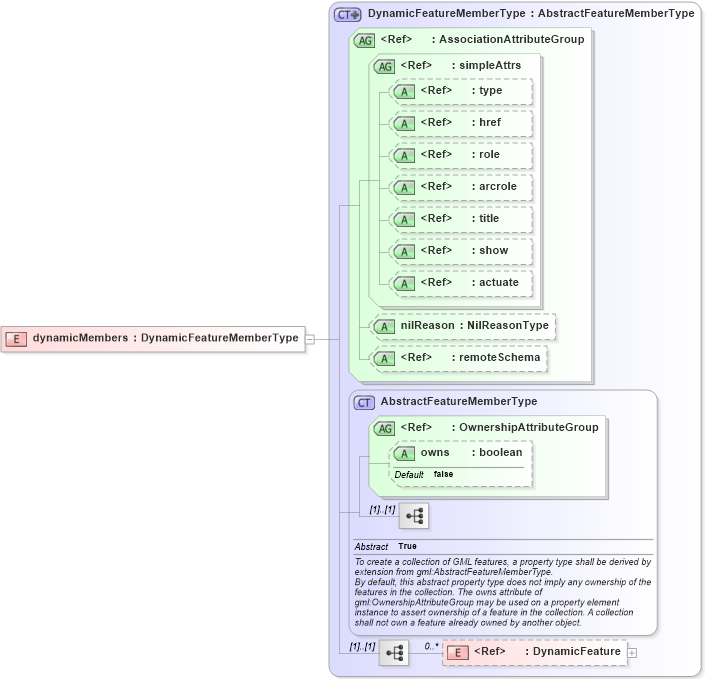Select the ': remoteSchema' attribute text
706x679 pixels.
click(x=496, y=357)
